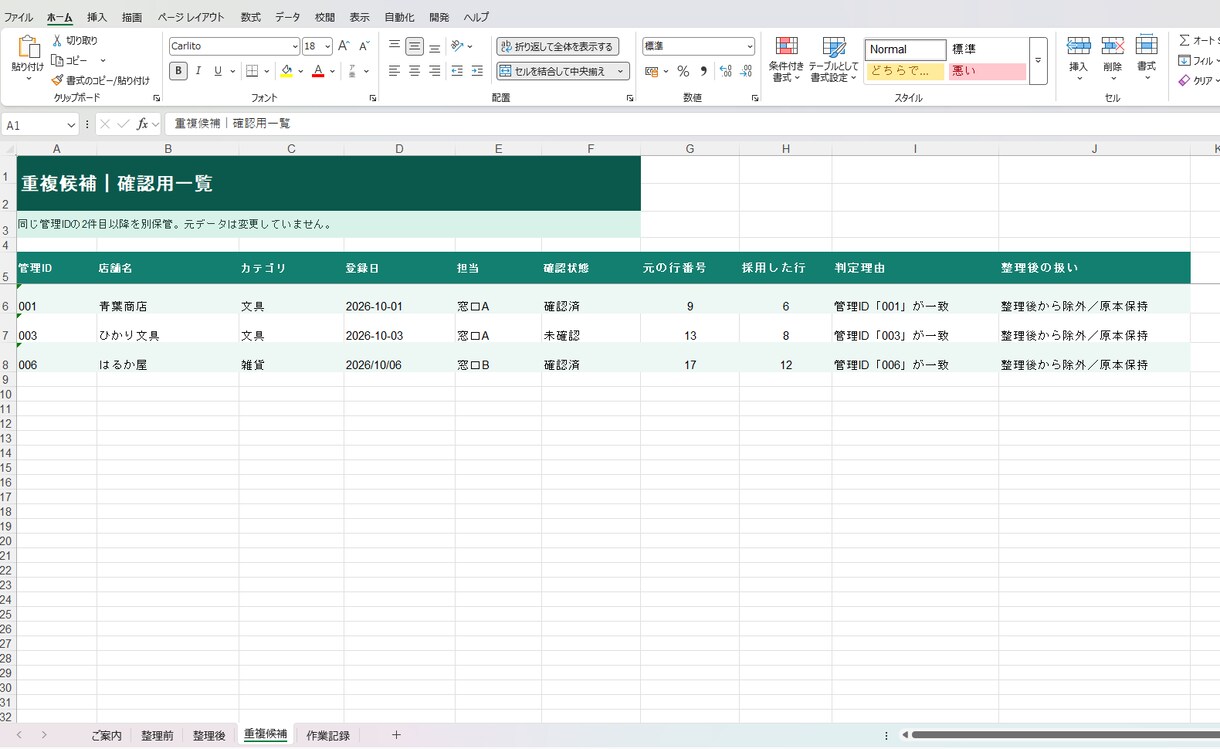Center text horizontally

[x=414, y=71]
